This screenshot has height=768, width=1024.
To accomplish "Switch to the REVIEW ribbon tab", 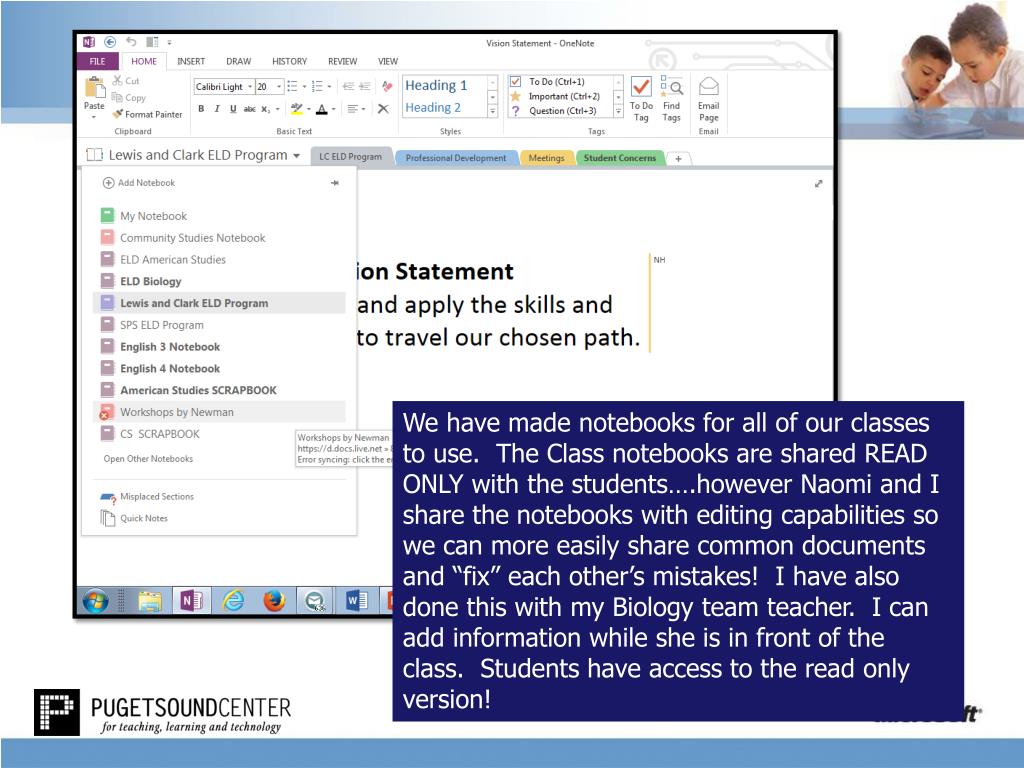I will click(342, 61).
